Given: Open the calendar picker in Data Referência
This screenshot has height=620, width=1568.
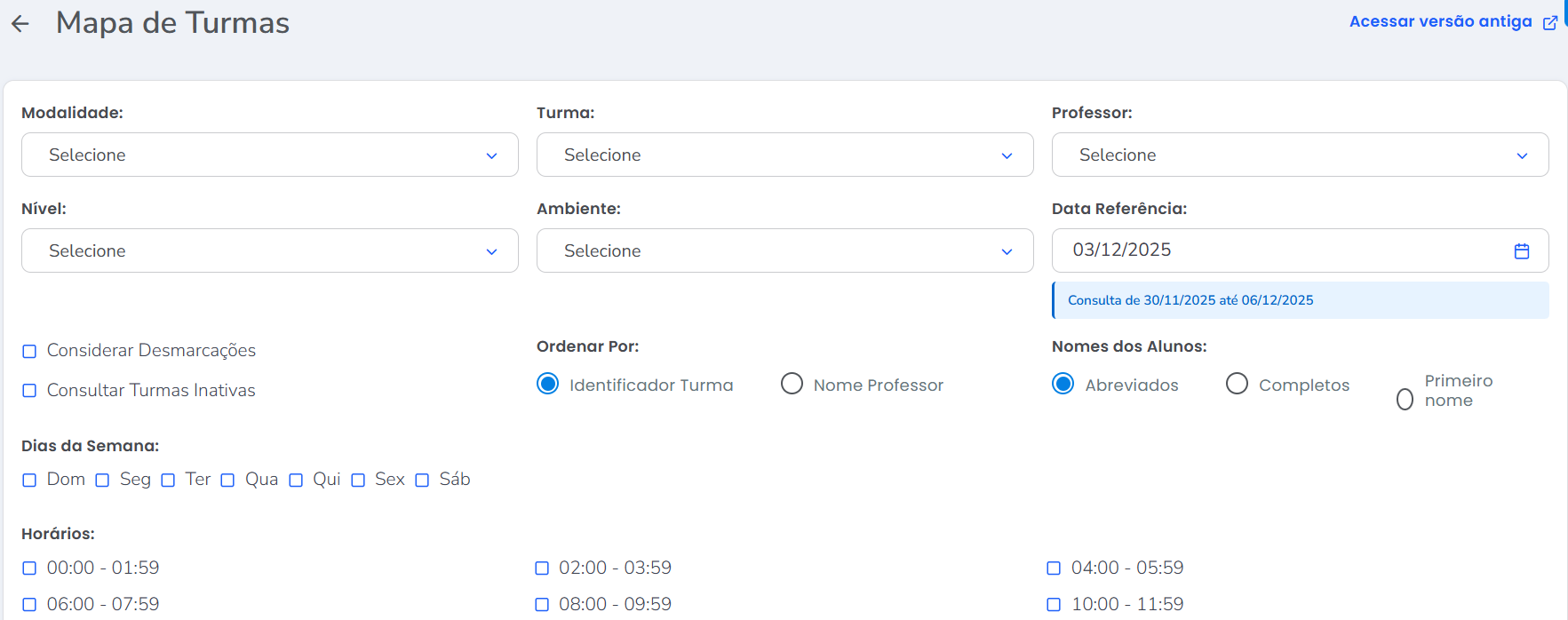Looking at the screenshot, I should [1521, 251].
